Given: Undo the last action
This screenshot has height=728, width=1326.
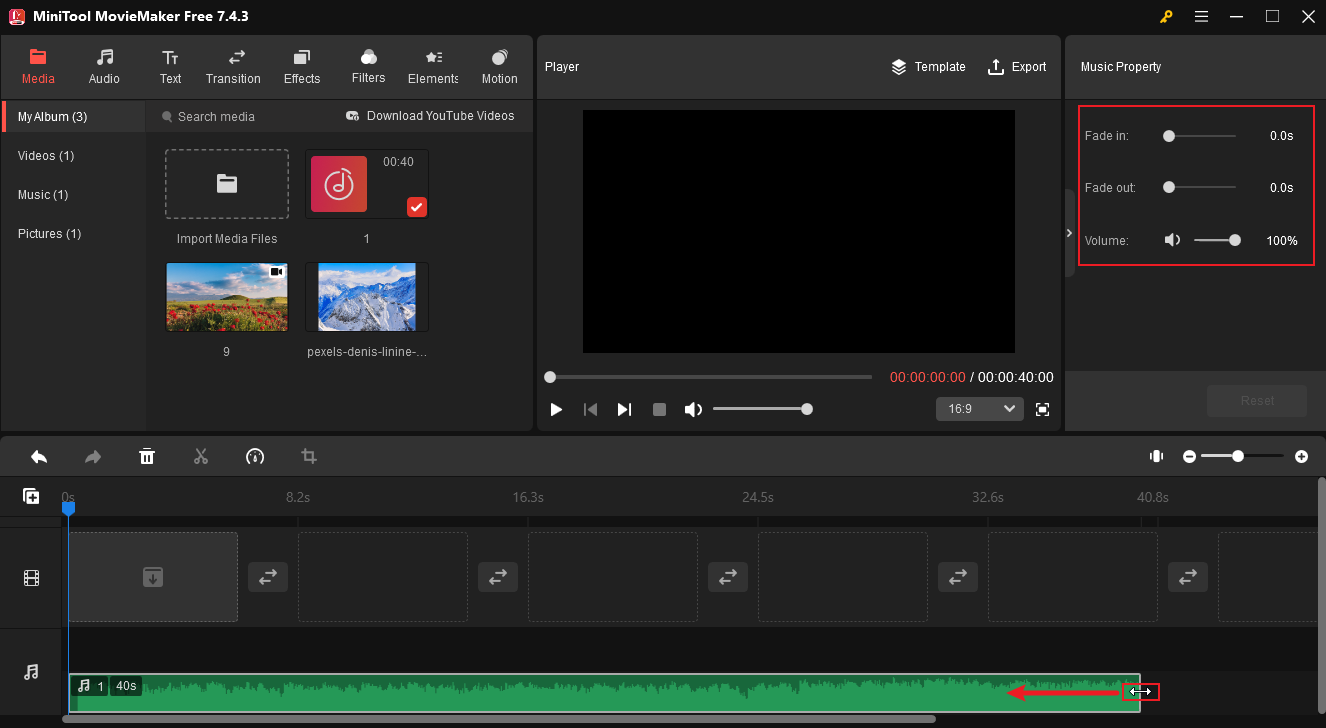Looking at the screenshot, I should pyautogui.click(x=39, y=457).
